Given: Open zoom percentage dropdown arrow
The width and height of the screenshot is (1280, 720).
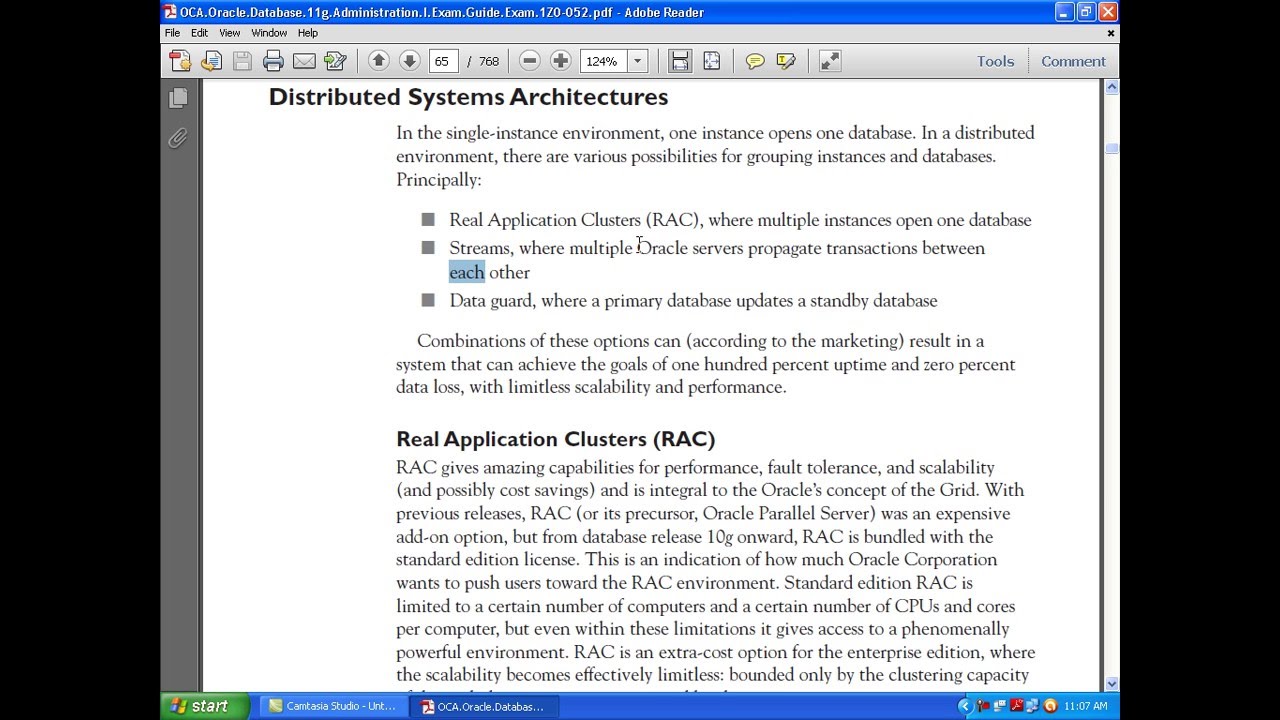Looking at the screenshot, I should [637, 61].
